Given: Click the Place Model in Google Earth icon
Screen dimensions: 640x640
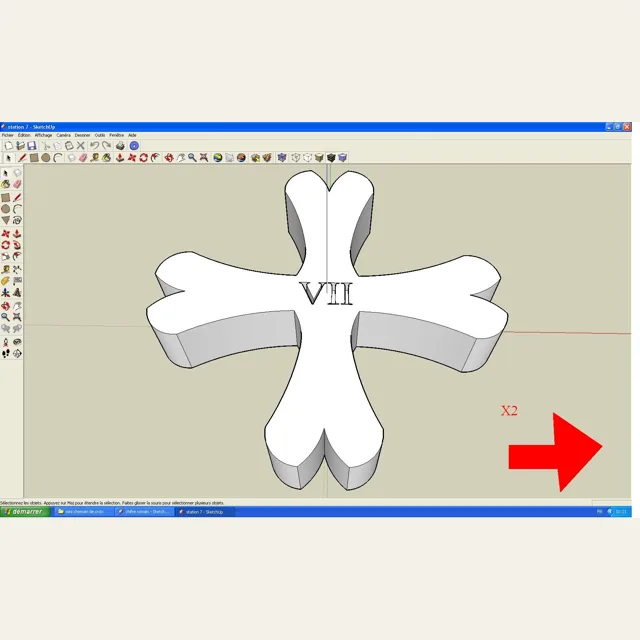Looking at the screenshot, I should 241,158.
